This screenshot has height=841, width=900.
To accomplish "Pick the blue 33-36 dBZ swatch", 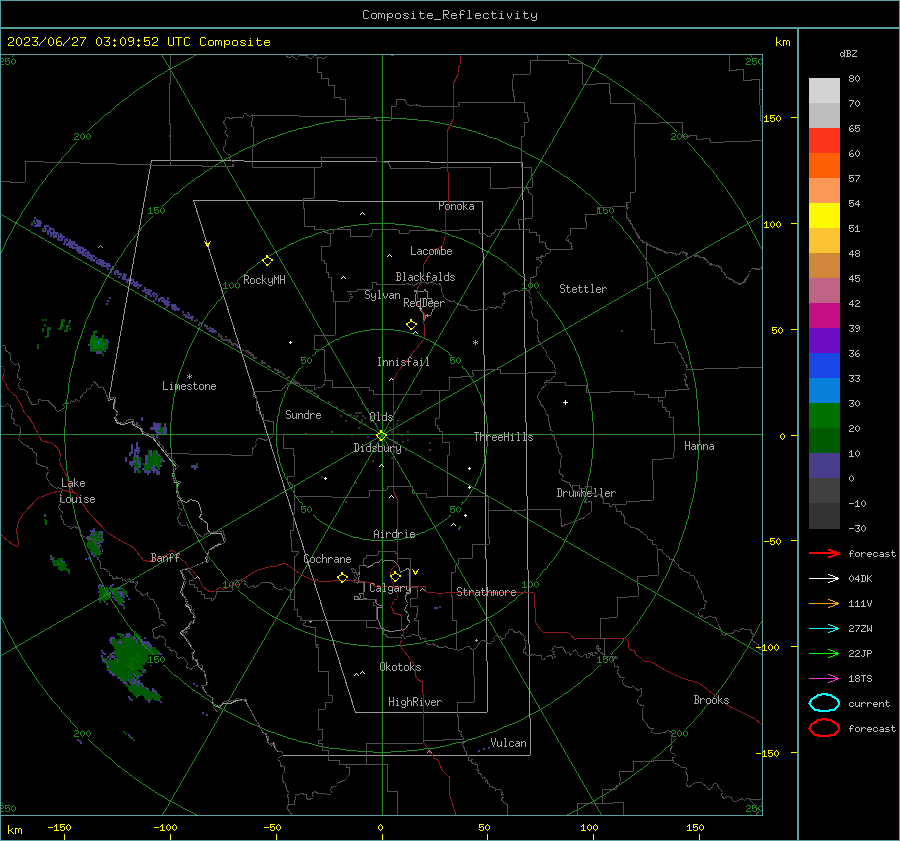I will (824, 366).
